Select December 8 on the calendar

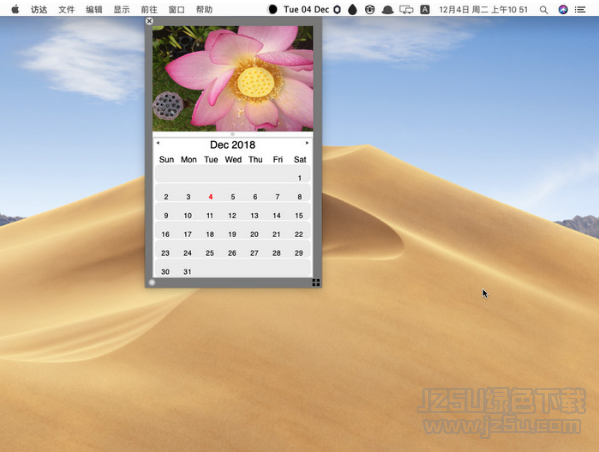[x=300, y=196]
